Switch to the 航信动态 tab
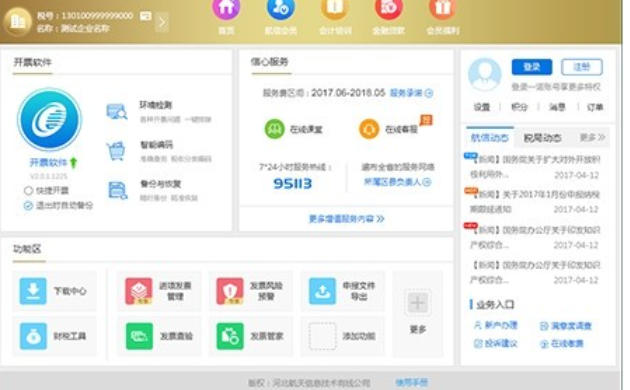 tap(490, 138)
